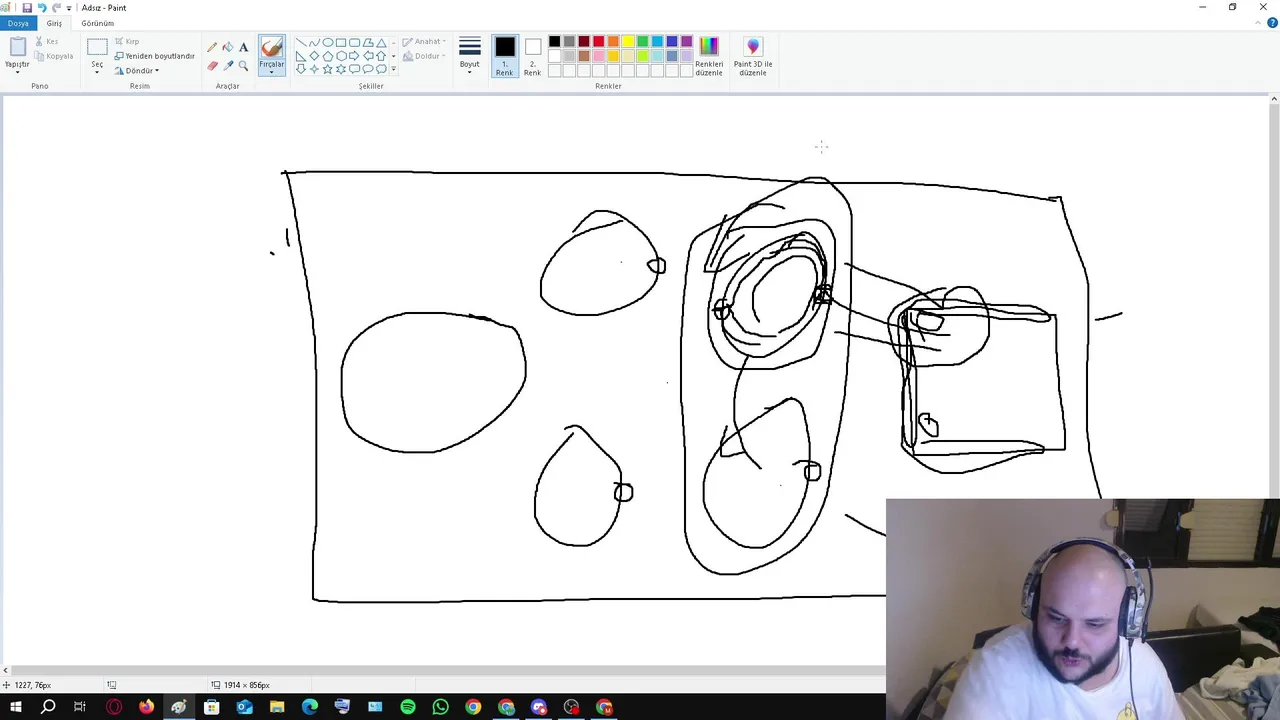Open Spotify from the taskbar
Viewport: 1280px width, 720px height.
(x=408, y=707)
